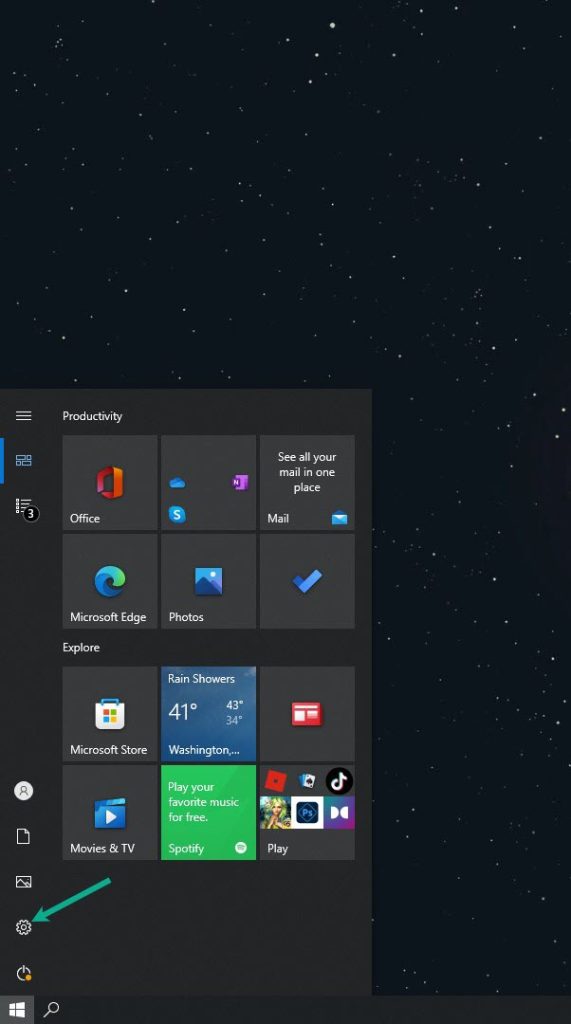Open Dolby Access in the Play tile
The height and width of the screenshot is (1024, 571).
pyautogui.click(x=340, y=813)
